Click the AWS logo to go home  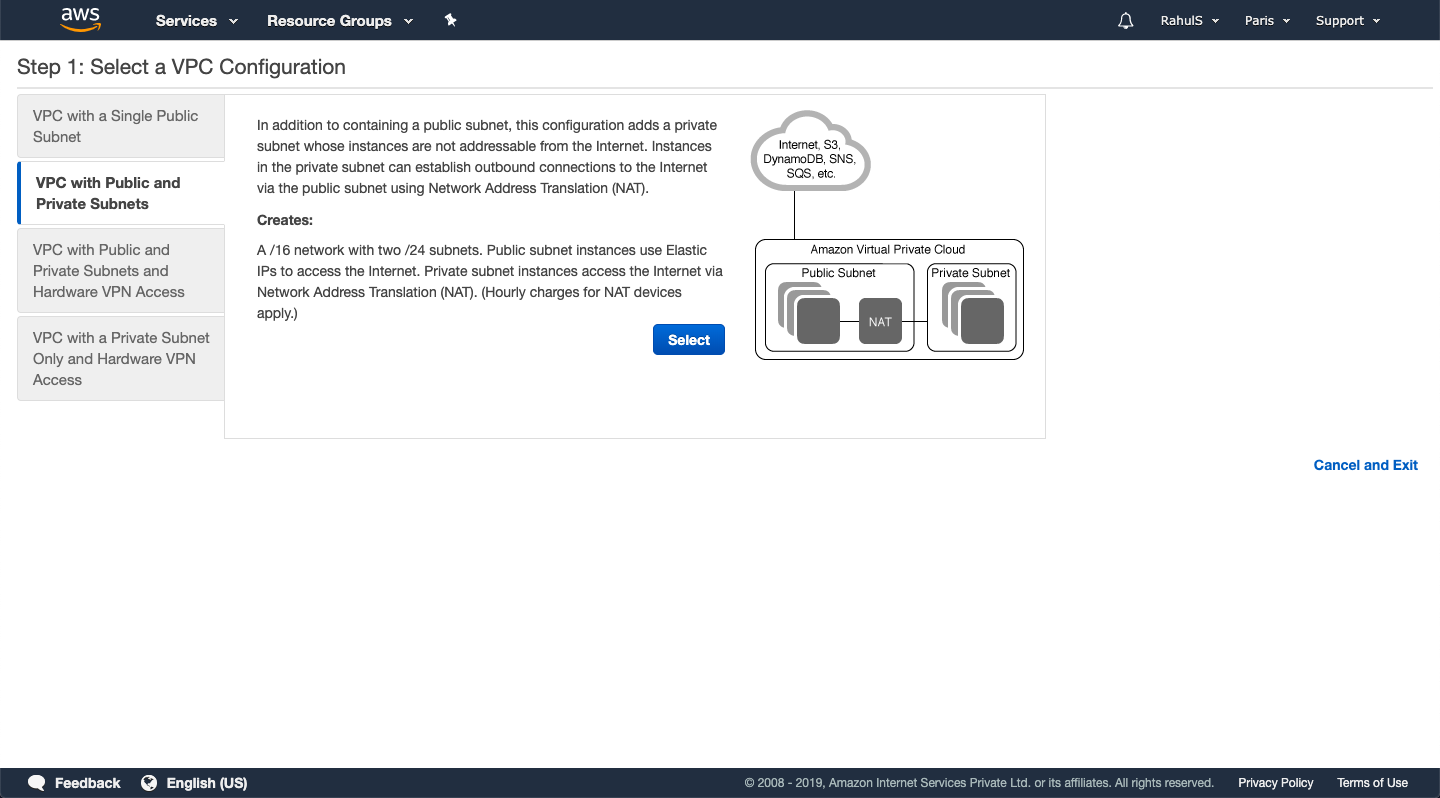80,20
